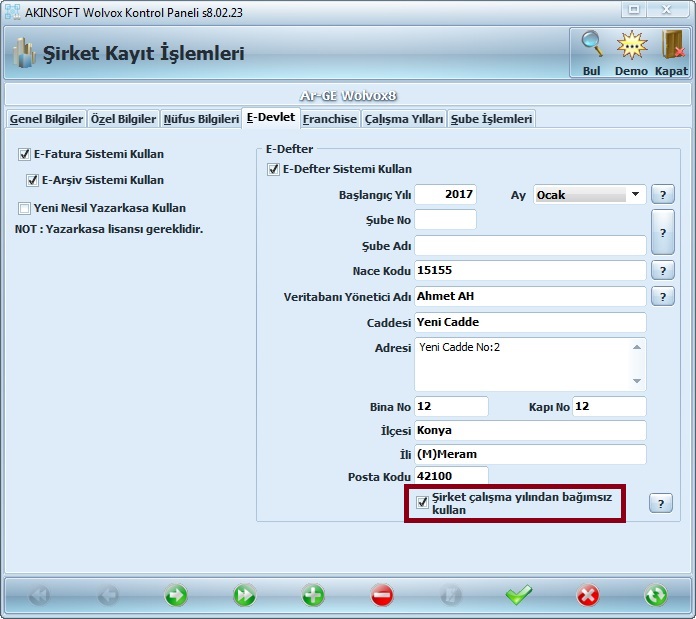Toggle E-Fatura Sistemi Kullan checkbox
696x619 pixels.
pos(24,154)
